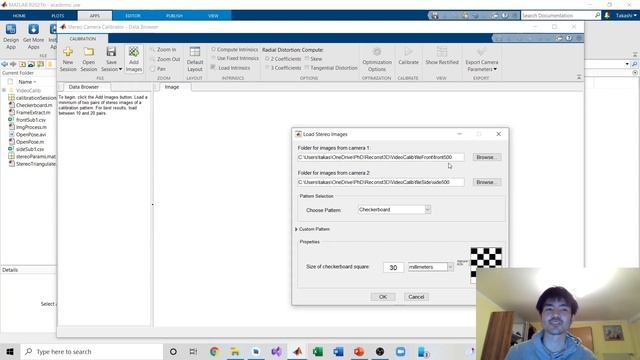Click the checkerboard square size field
Image resolution: width=640 pixels, height=360 pixels.
(393, 267)
